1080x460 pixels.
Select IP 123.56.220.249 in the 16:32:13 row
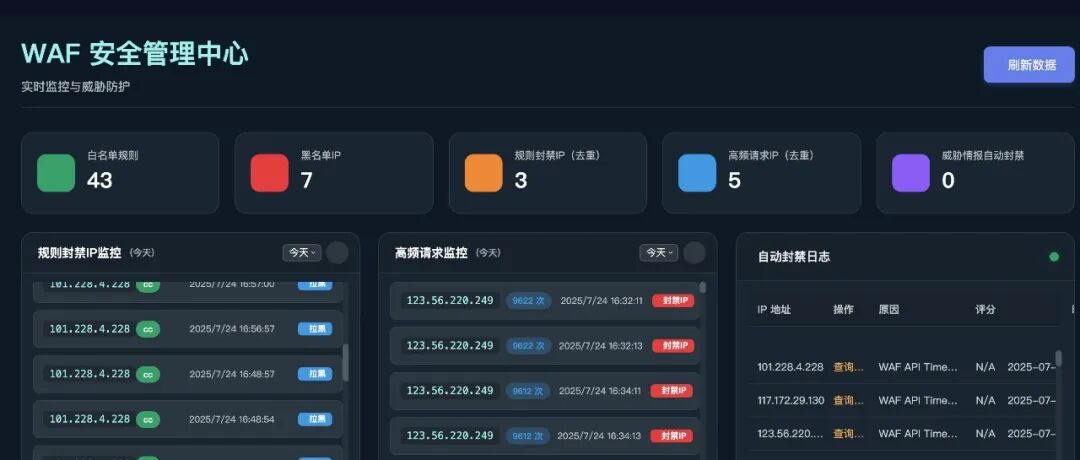coord(450,346)
